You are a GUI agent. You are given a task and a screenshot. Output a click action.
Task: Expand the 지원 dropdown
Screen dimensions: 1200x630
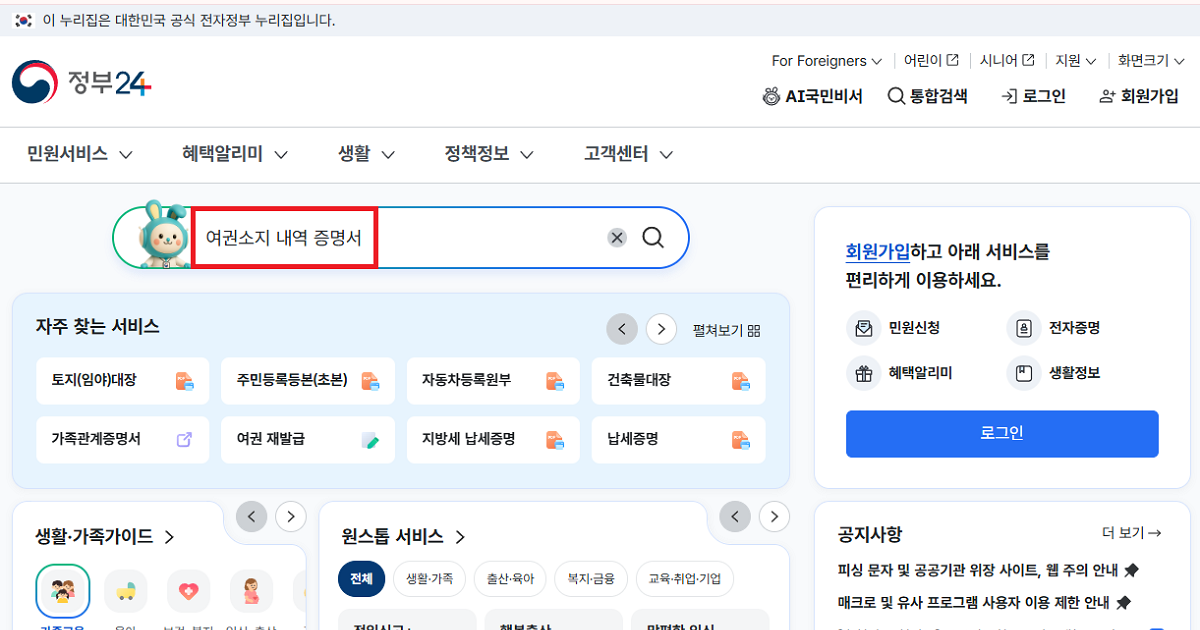pos(1076,61)
